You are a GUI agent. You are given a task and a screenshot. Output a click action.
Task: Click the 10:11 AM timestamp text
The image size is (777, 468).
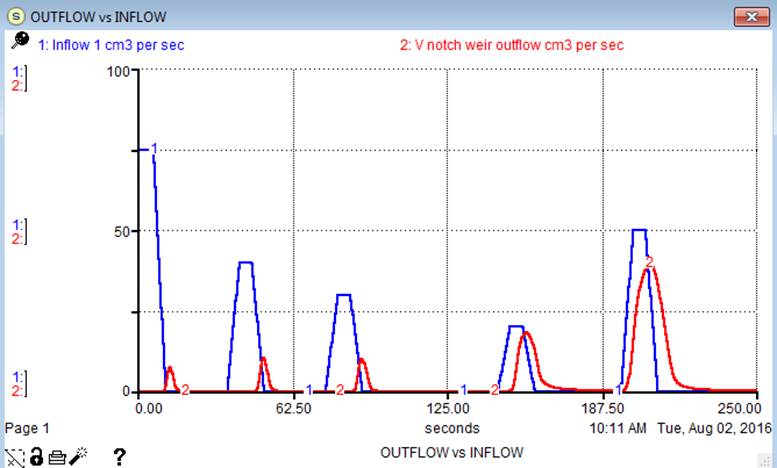click(619, 428)
